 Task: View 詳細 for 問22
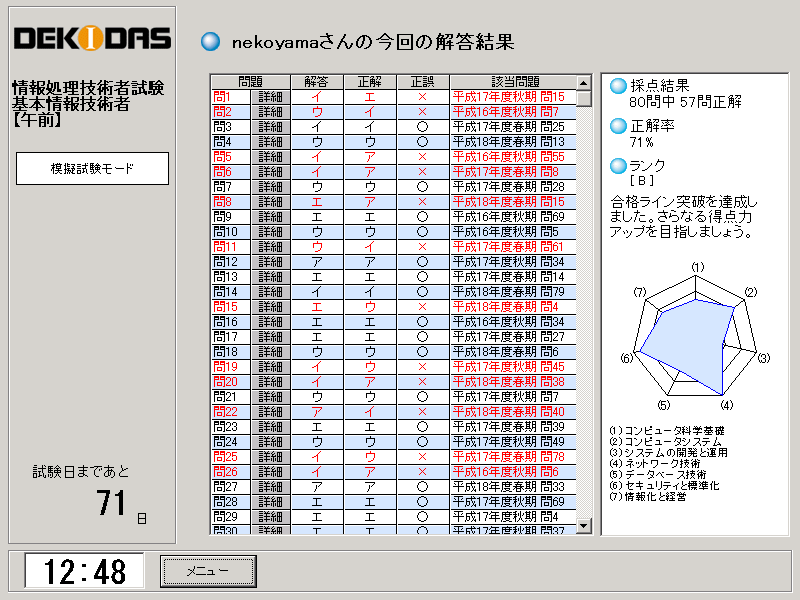[x=270, y=412]
